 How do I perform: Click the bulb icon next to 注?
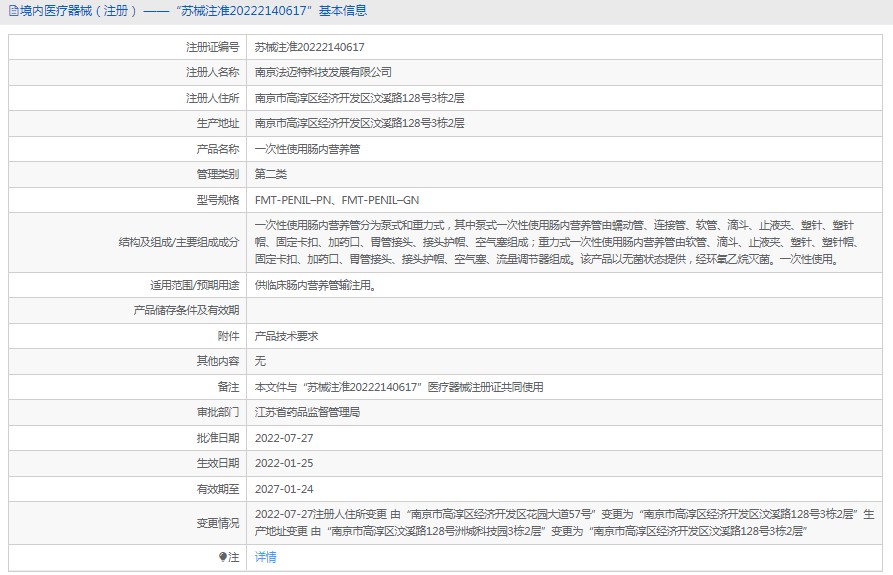point(223,557)
